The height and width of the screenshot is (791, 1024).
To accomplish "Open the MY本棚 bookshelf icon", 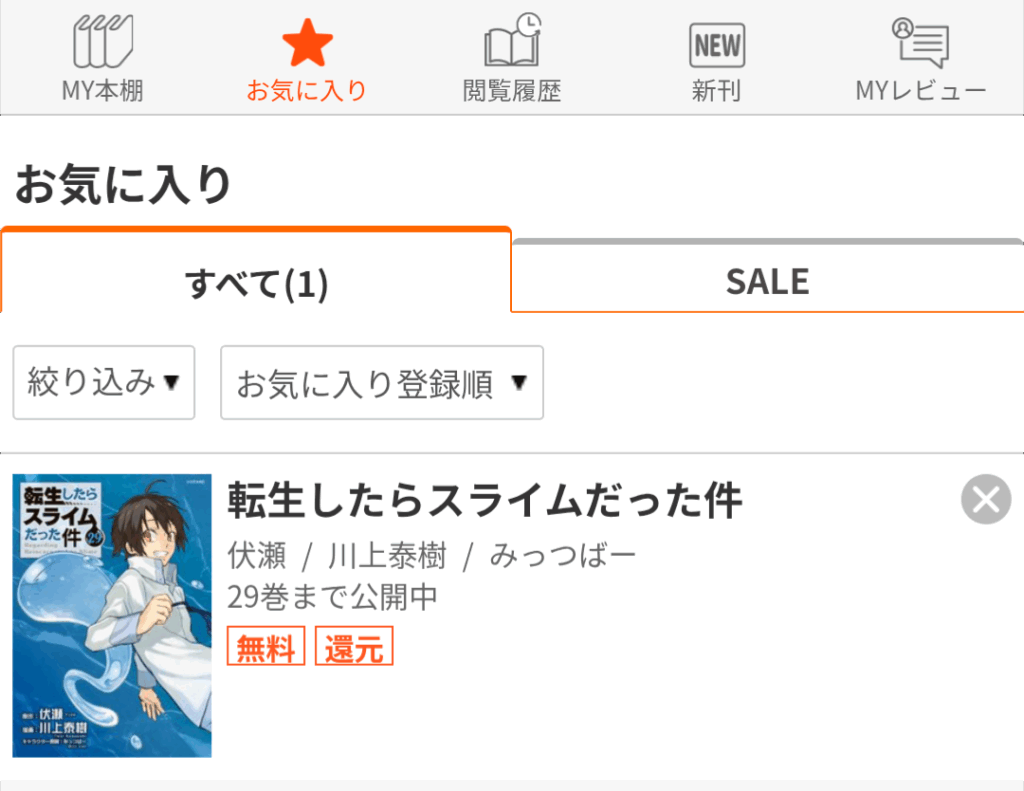I will [x=103, y=41].
